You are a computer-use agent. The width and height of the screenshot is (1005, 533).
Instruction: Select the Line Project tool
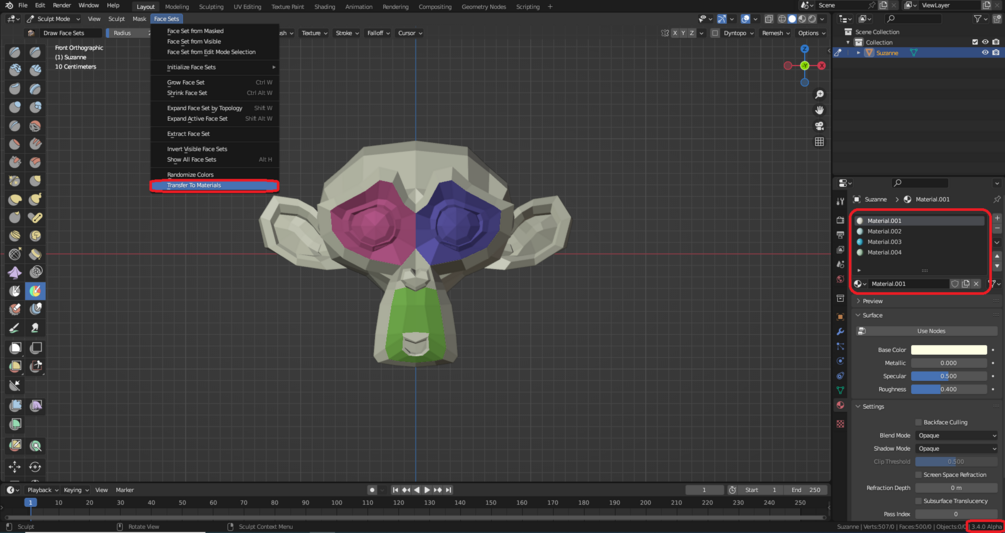pos(15,386)
